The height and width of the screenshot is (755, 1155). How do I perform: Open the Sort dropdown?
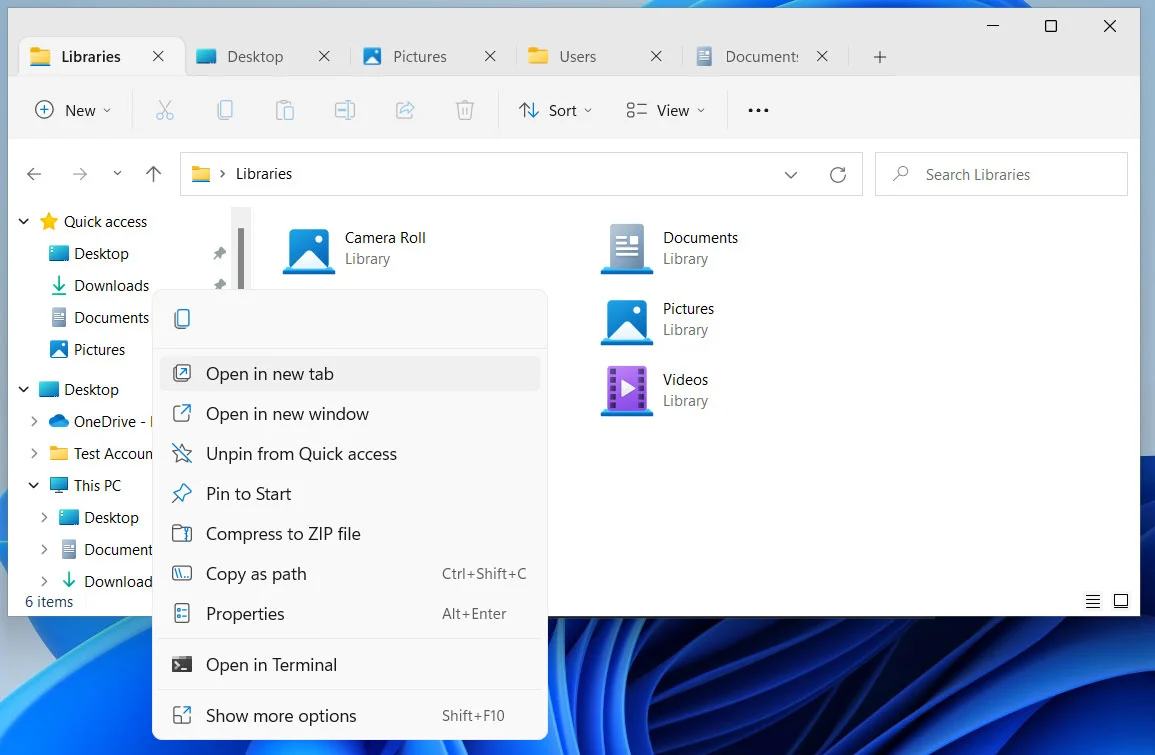556,110
